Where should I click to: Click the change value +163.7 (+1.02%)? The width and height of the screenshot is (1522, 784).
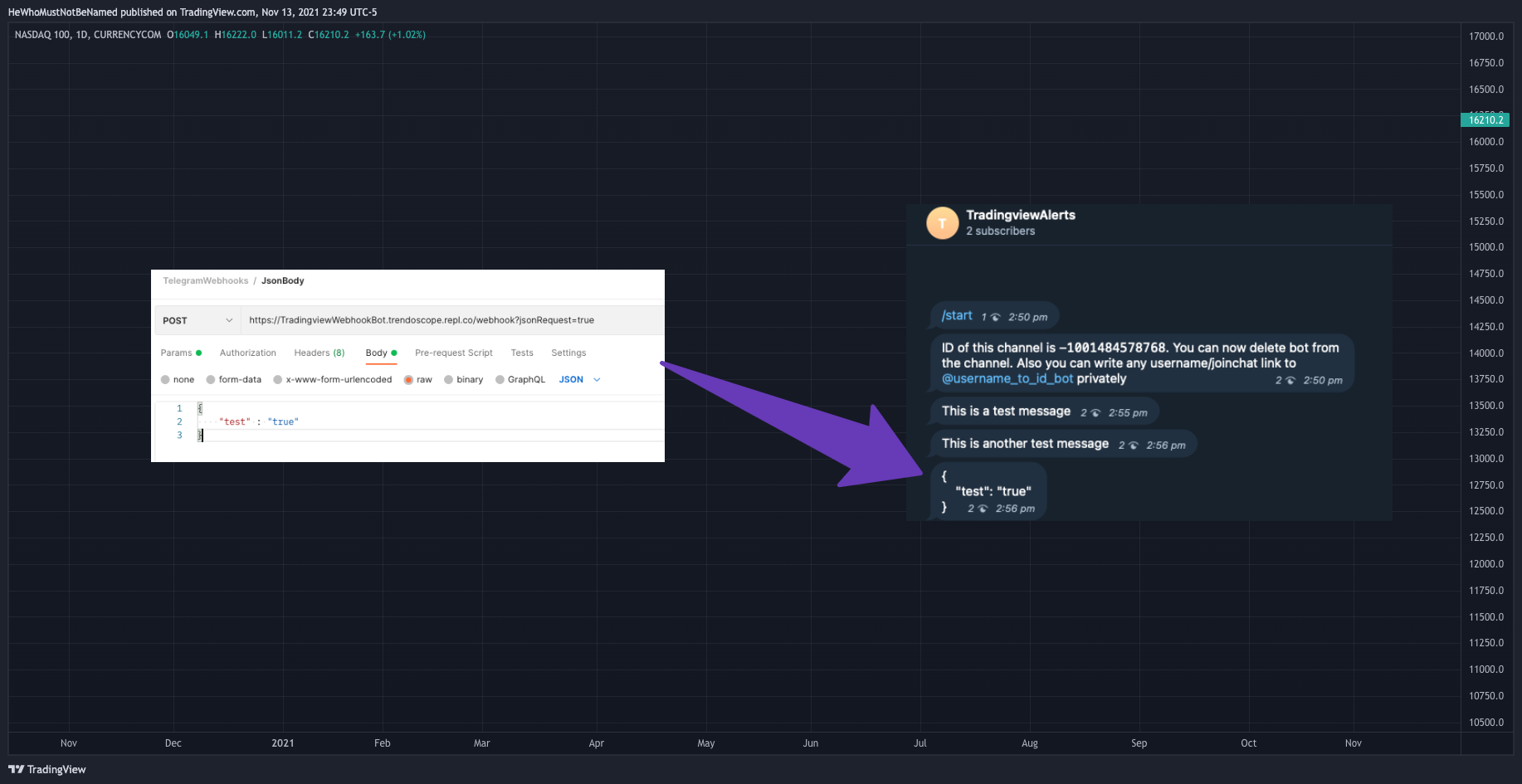pos(390,35)
